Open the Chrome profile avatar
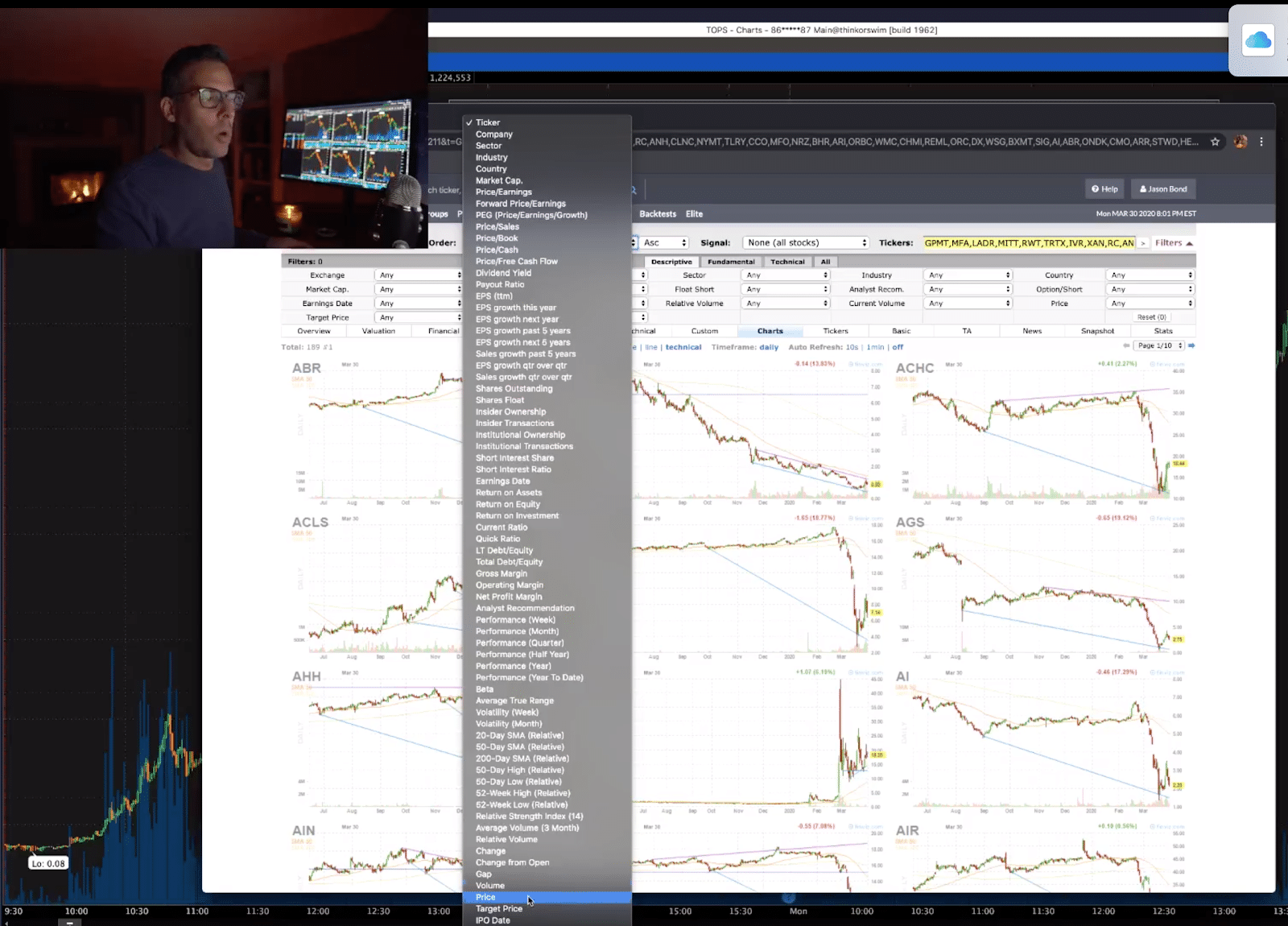This screenshot has height=926, width=1288. point(1241,142)
